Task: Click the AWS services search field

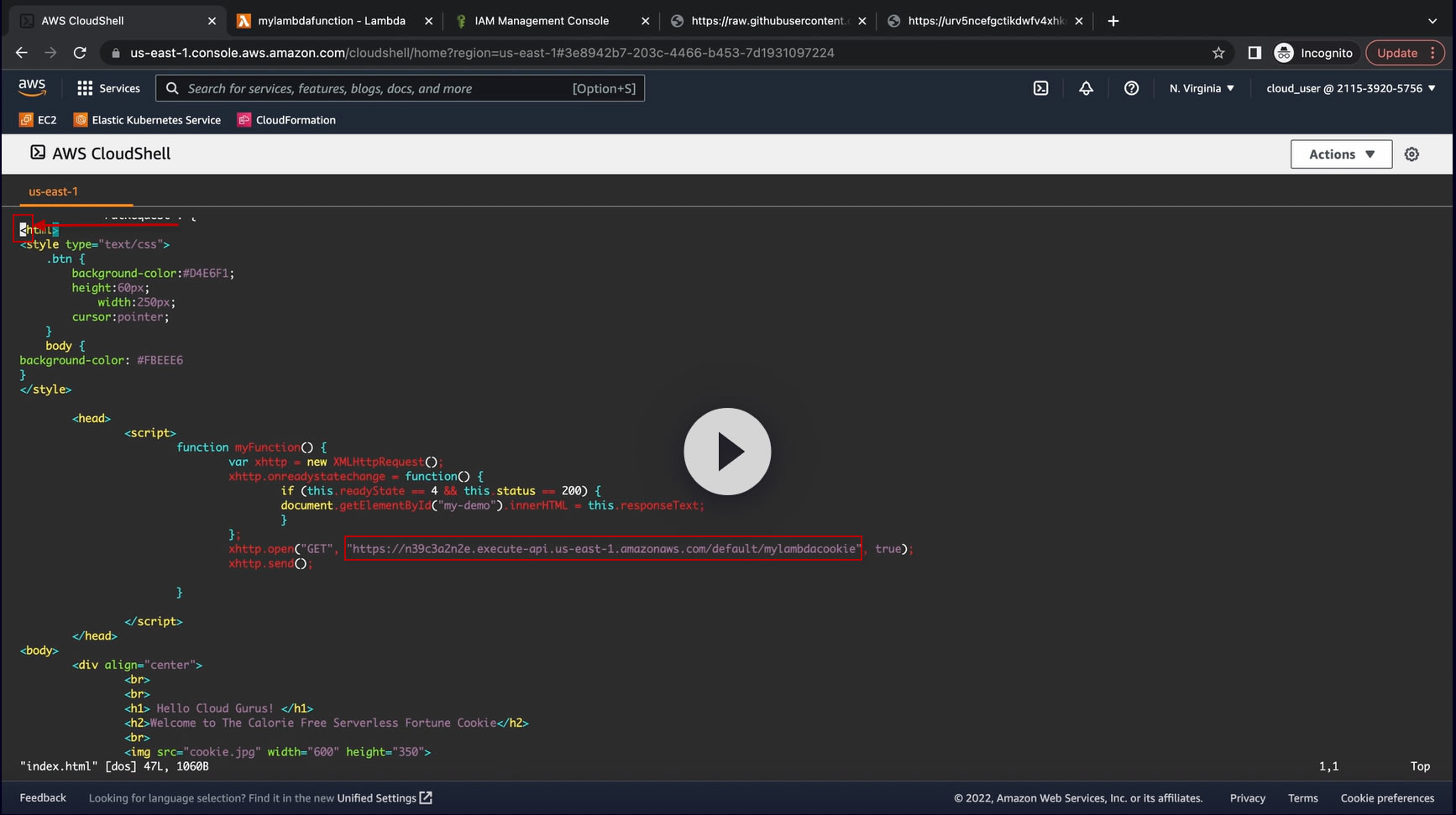Action: click(x=401, y=88)
